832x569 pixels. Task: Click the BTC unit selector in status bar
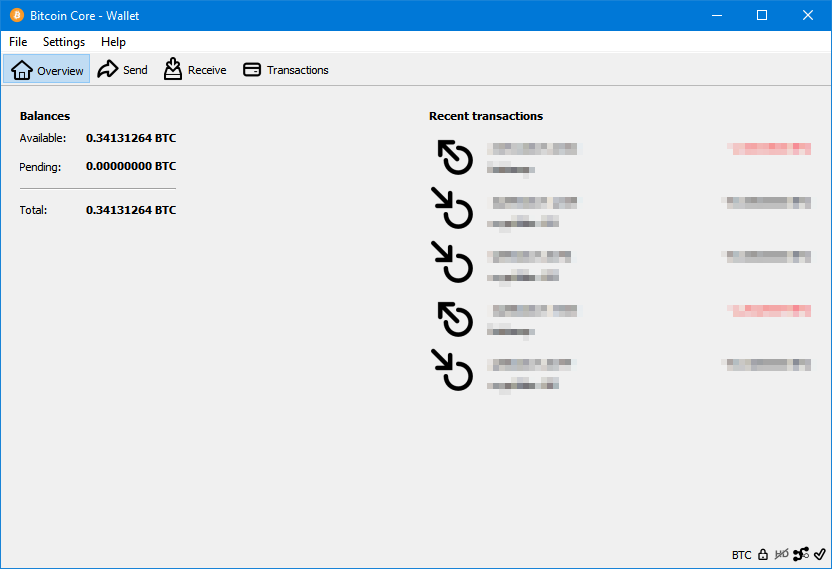741,555
